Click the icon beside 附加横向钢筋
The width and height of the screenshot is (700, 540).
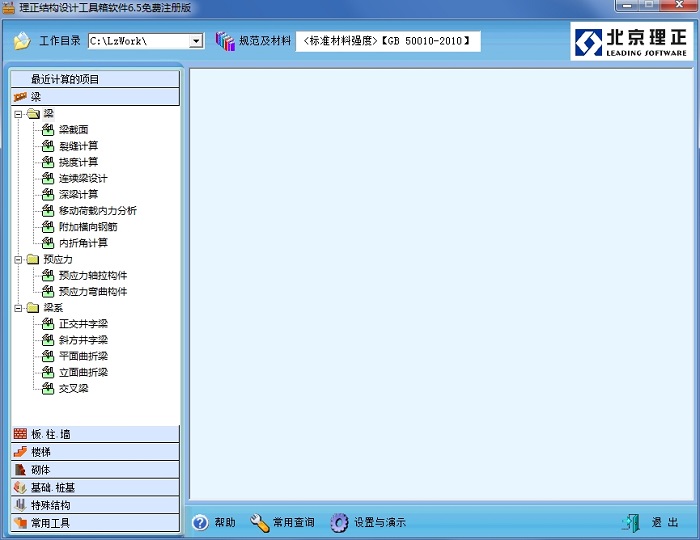48,227
